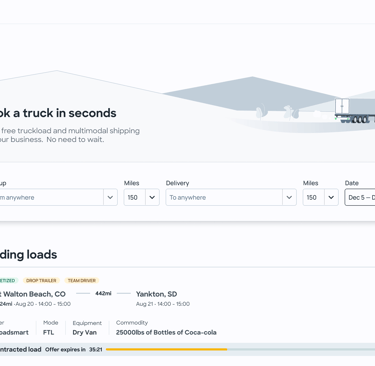Click the 'To anywhere' delivery field
The height and width of the screenshot is (366, 375).
click(224, 197)
